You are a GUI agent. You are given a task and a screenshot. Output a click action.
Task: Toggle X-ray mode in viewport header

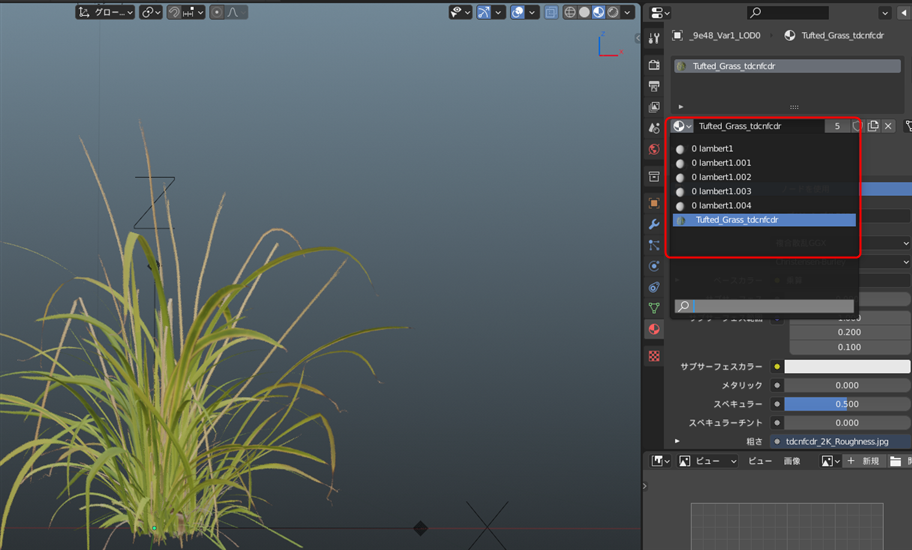(551, 12)
